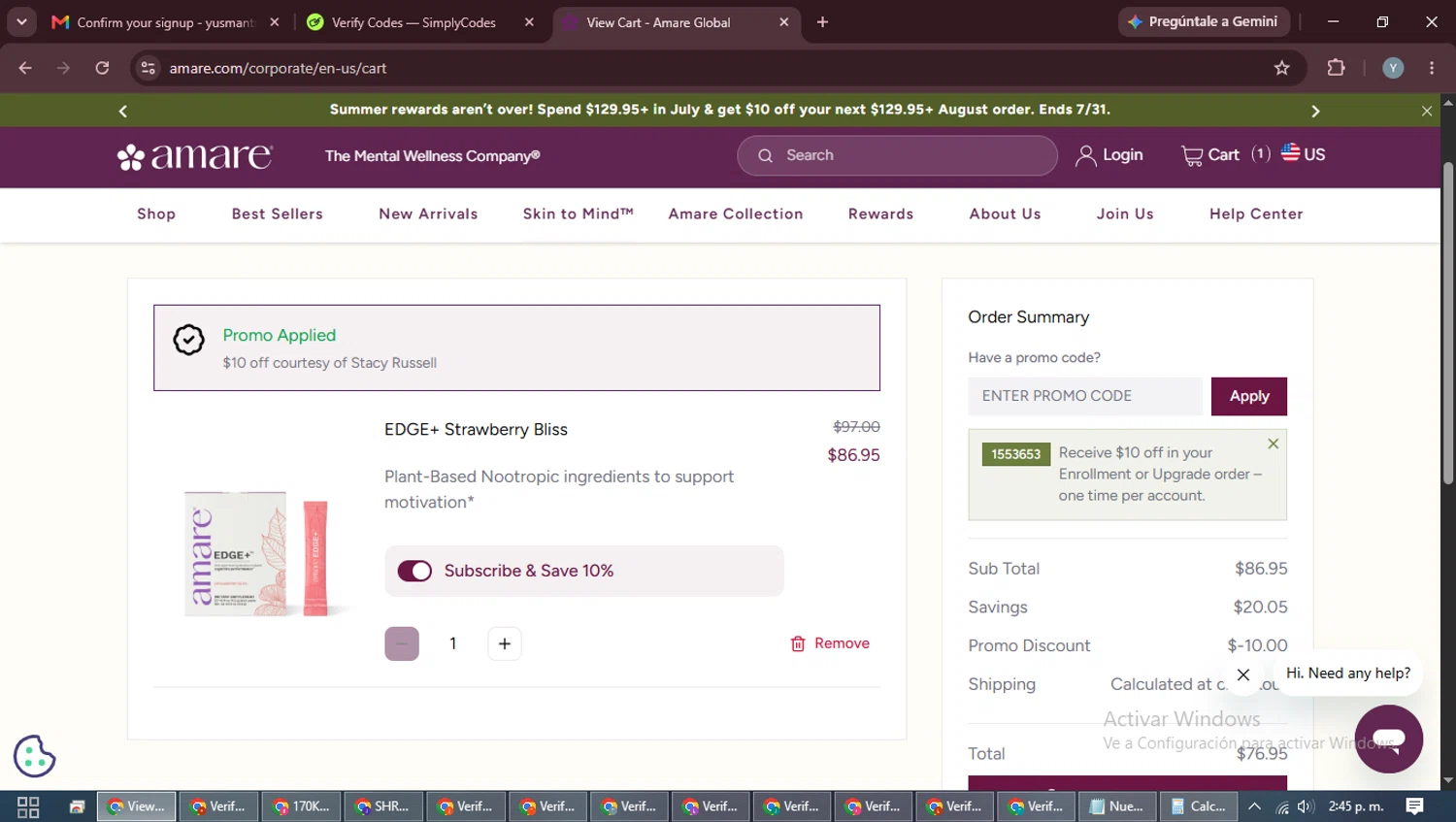Switch to the 170K... Chrome taskbar window
The height and width of the screenshot is (822, 1456).
302,806
